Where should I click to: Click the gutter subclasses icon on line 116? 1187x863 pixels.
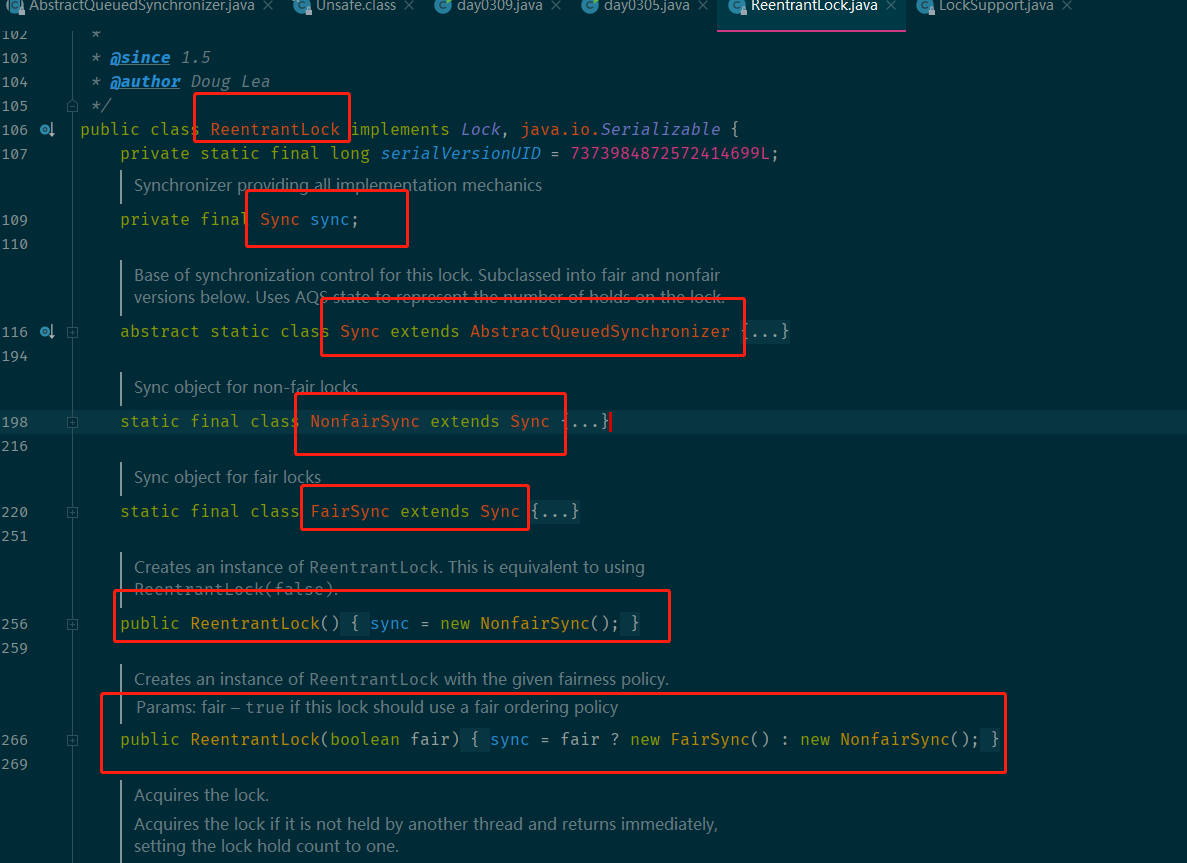[47, 332]
